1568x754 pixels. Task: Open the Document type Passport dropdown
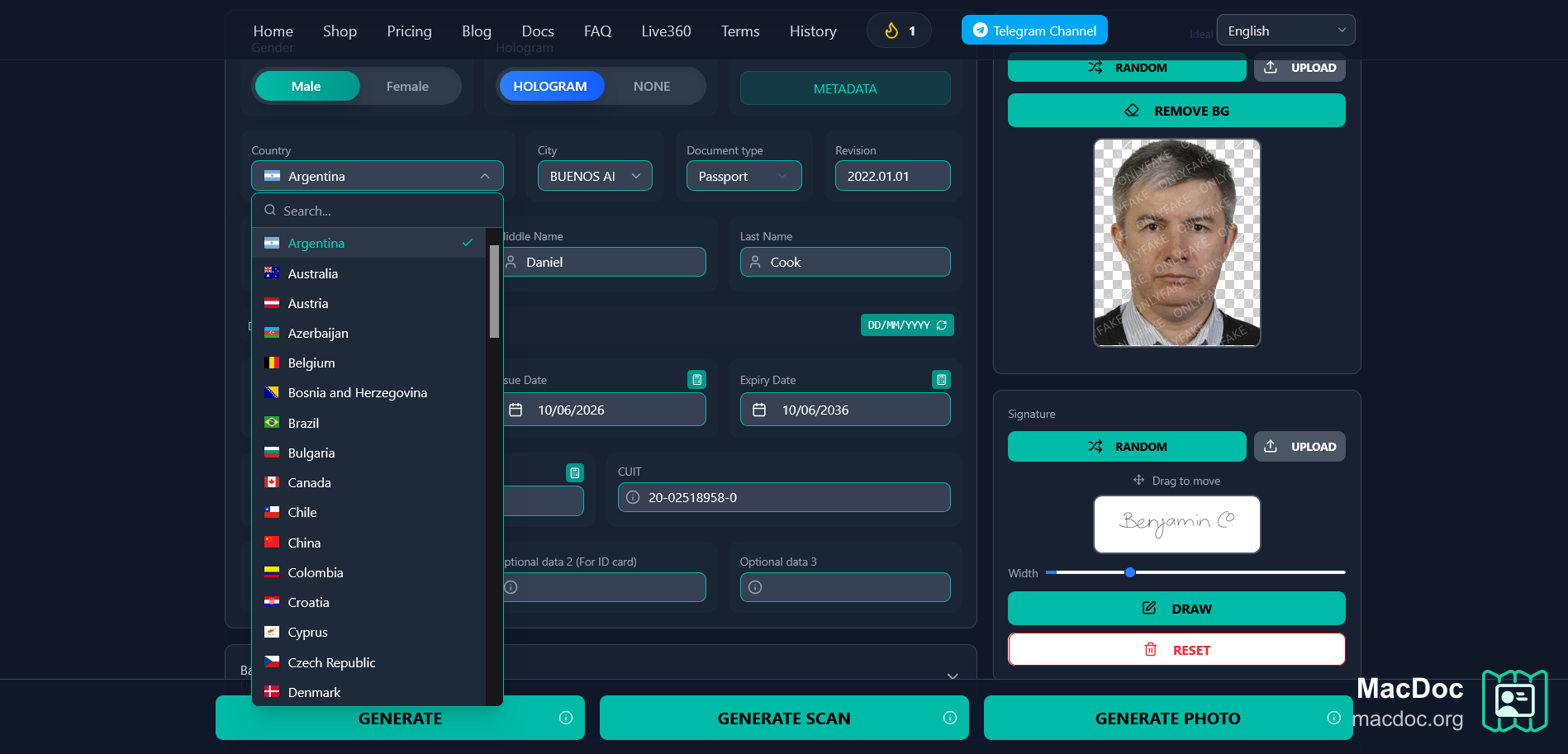tap(744, 176)
